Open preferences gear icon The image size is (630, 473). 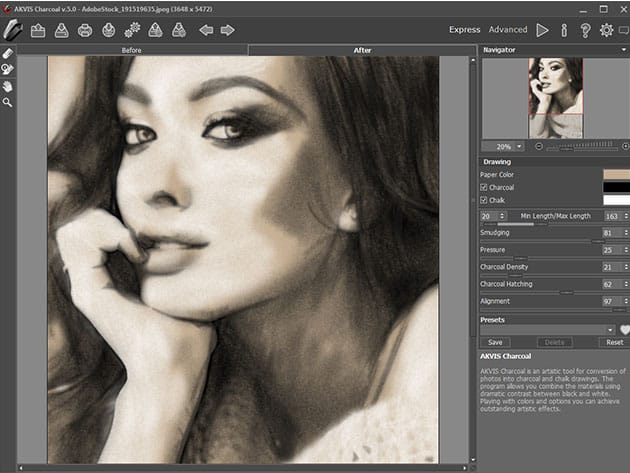(606, 30)
